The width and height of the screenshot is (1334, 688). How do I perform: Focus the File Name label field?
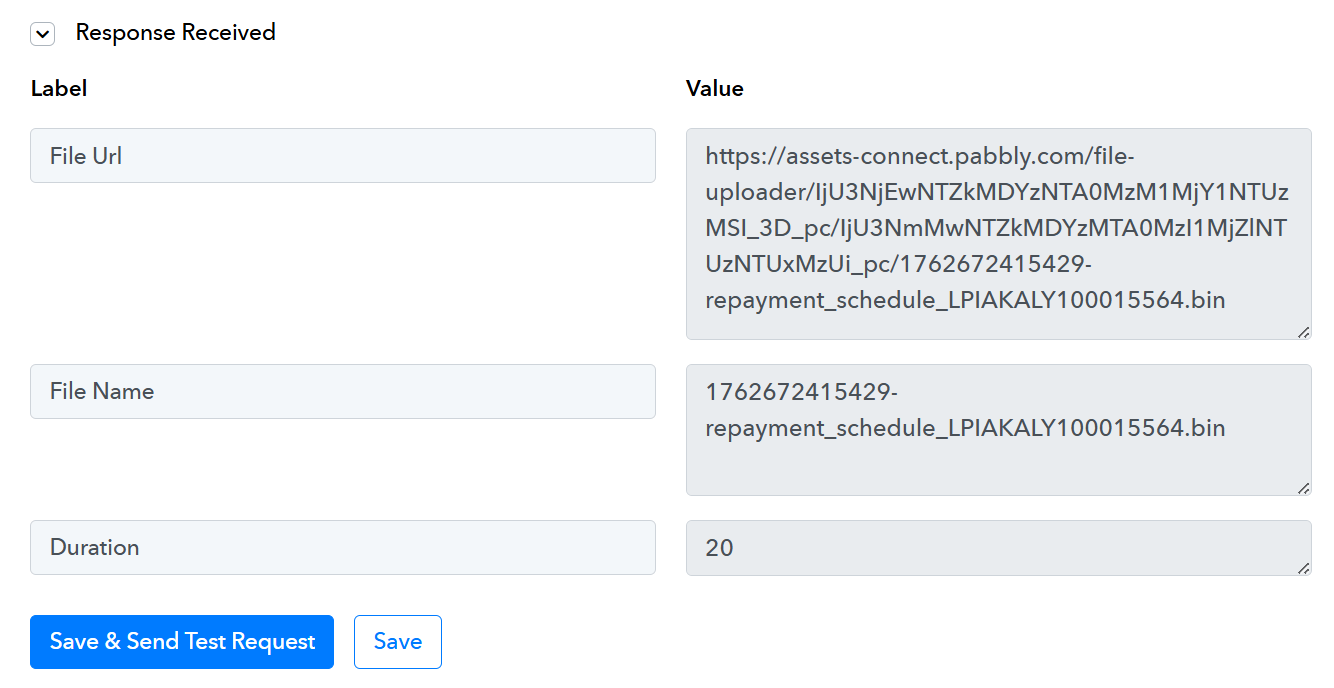(342, 391)
